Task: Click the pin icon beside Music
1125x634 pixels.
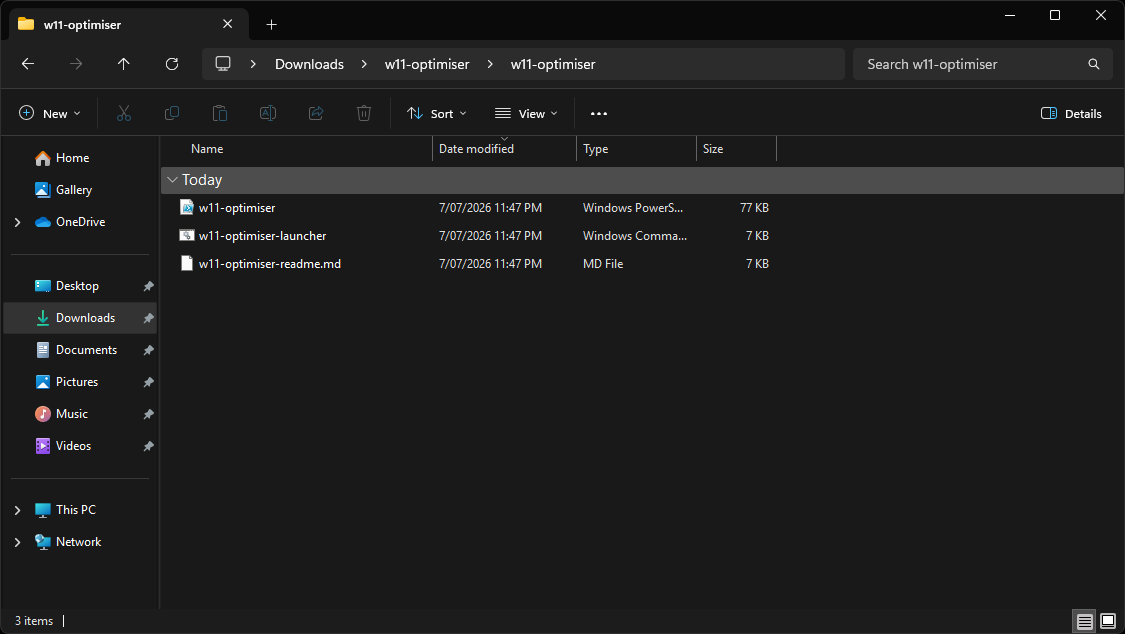Action: (x=149, y=414)
